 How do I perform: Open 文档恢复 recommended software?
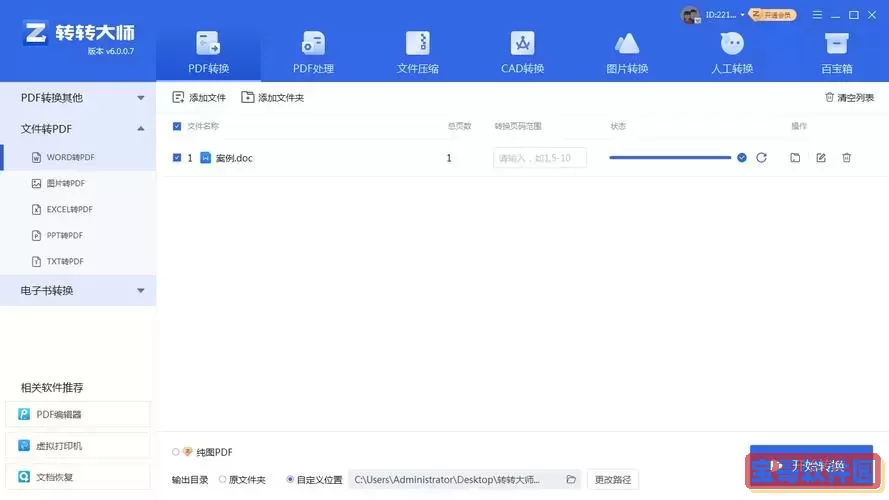(78, 477)
